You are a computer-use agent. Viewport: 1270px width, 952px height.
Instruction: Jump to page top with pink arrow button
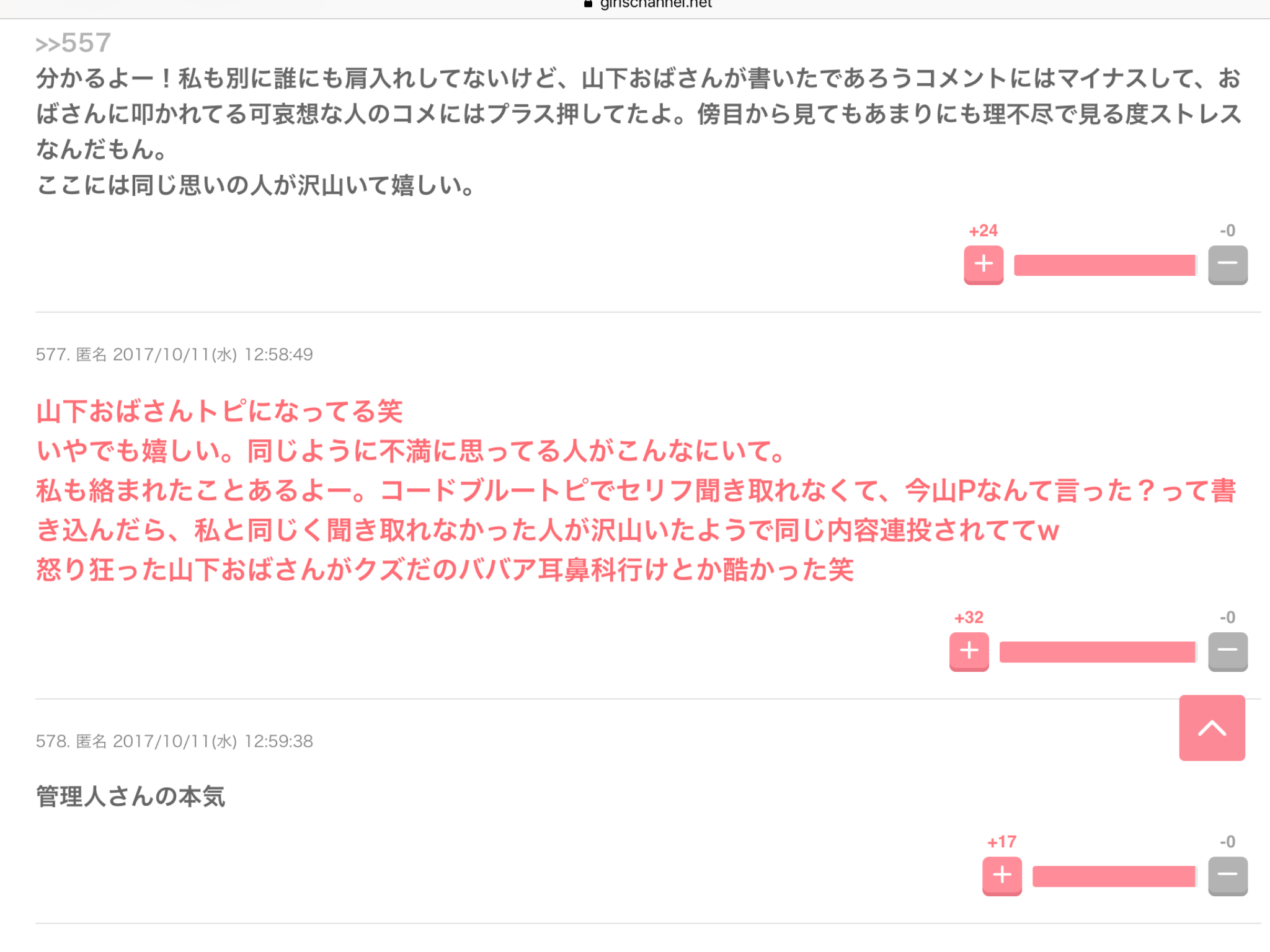click(1212, 728)
